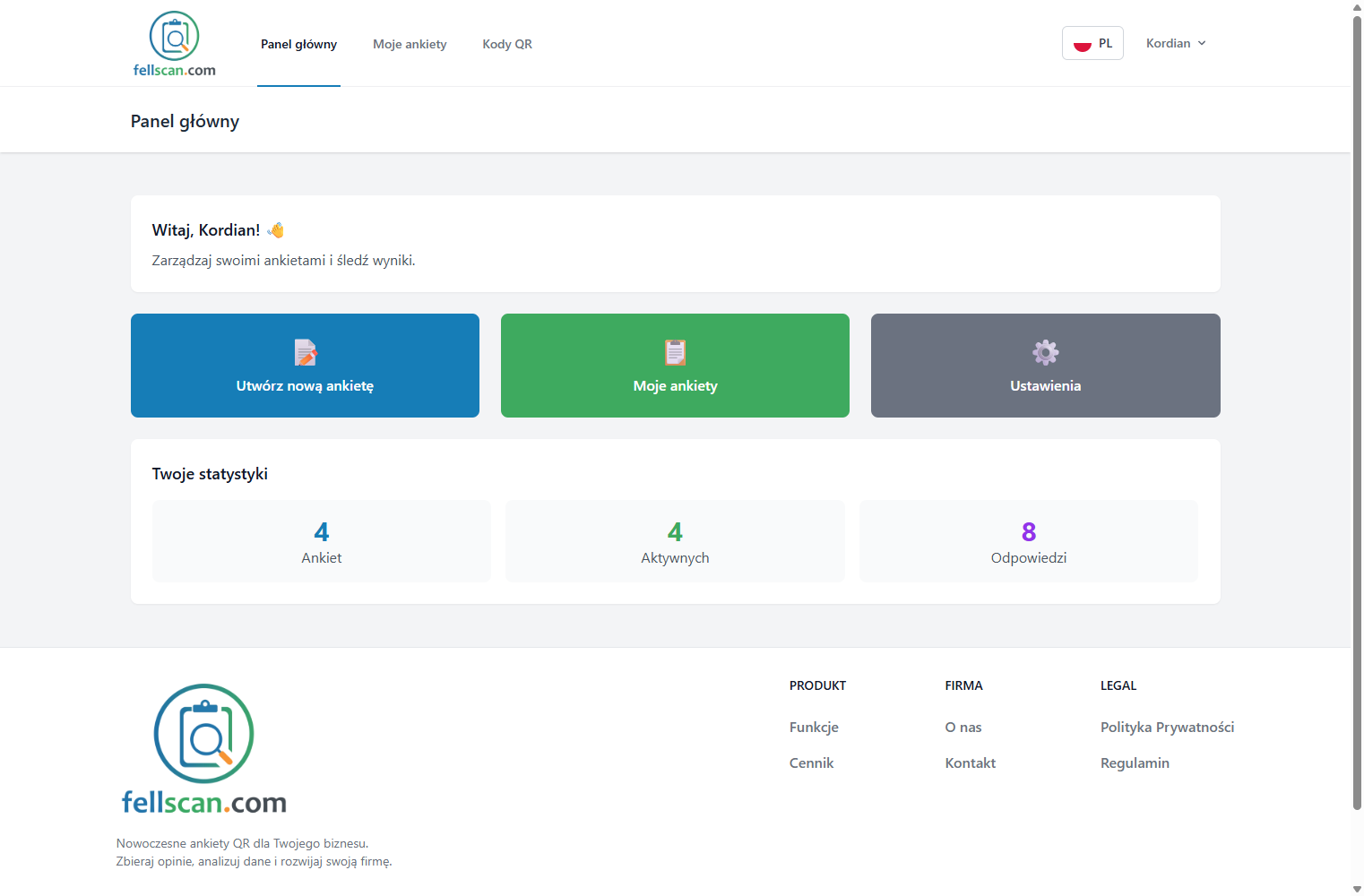
Task: Open the Kordian user dropdown menu
Action: pos(1175,43)
